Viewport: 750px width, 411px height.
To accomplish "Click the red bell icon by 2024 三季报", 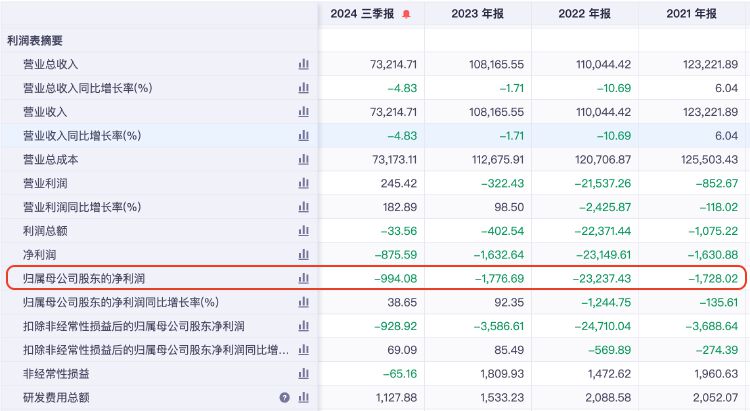I will [x=406, y=14].
